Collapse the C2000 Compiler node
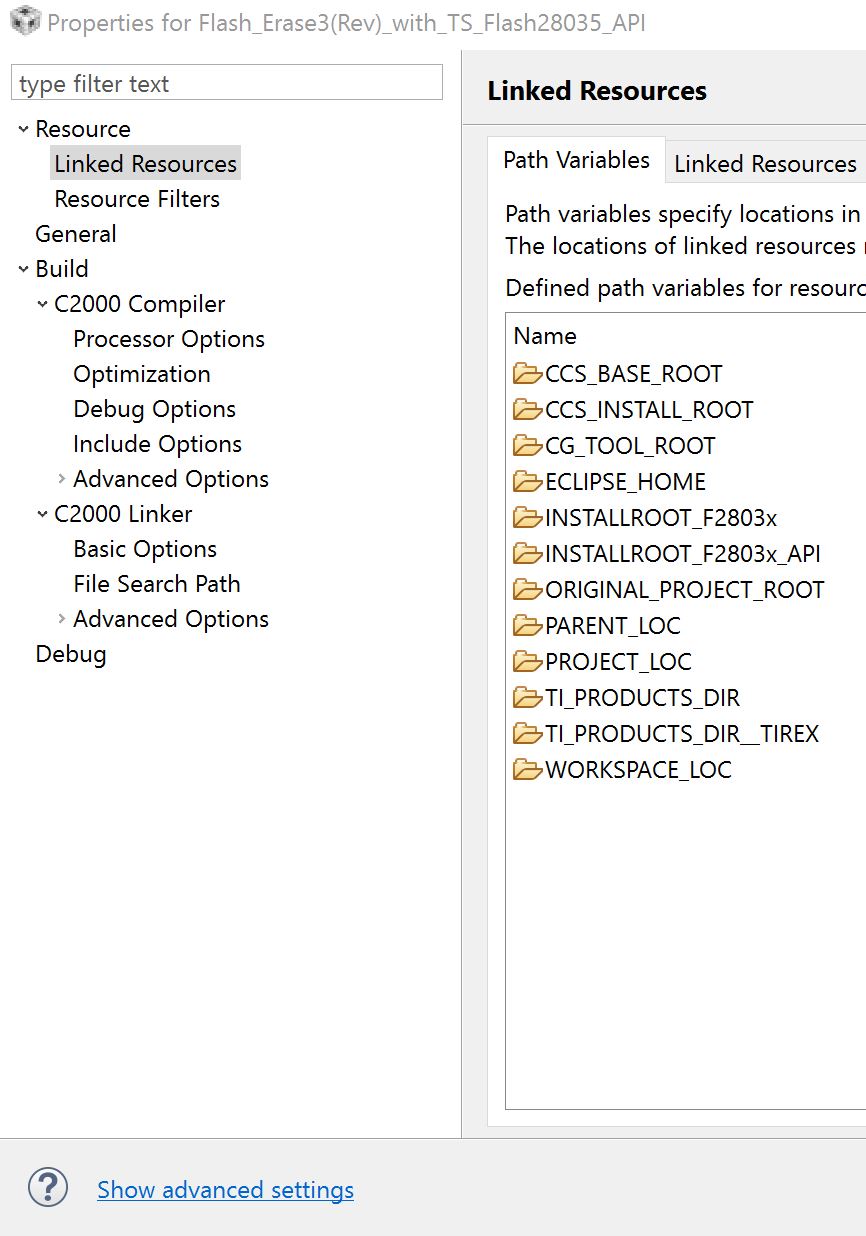 42,304
